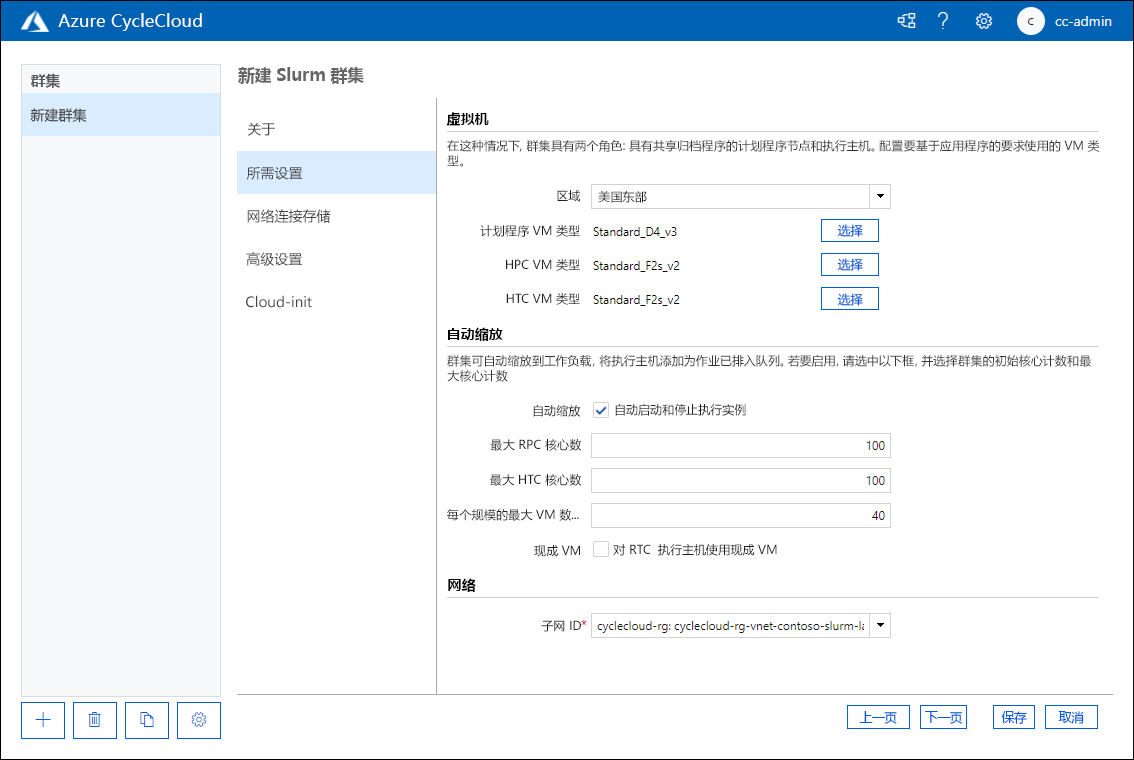The height and width of the screenshot is (760, 1134).
Task: Open cluster settings gear at bottom left
Action: pos(199,720)
